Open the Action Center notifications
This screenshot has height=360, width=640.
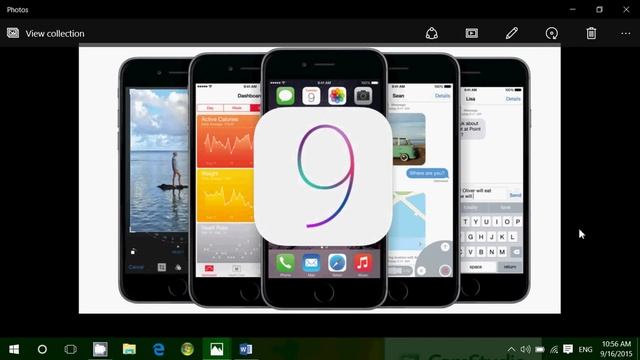[568, 349]
